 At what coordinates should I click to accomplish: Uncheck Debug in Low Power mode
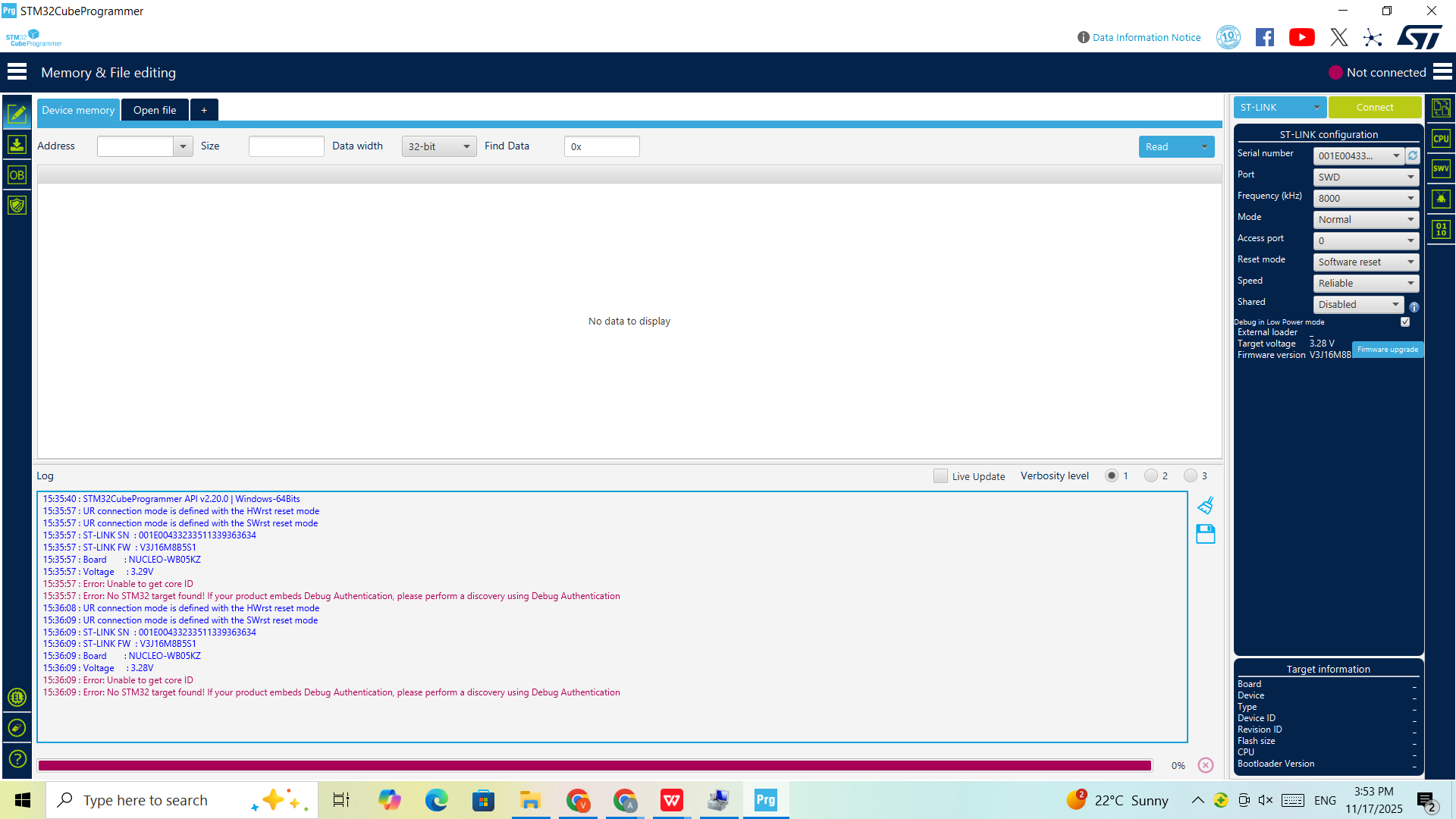tap(1405, 322)
